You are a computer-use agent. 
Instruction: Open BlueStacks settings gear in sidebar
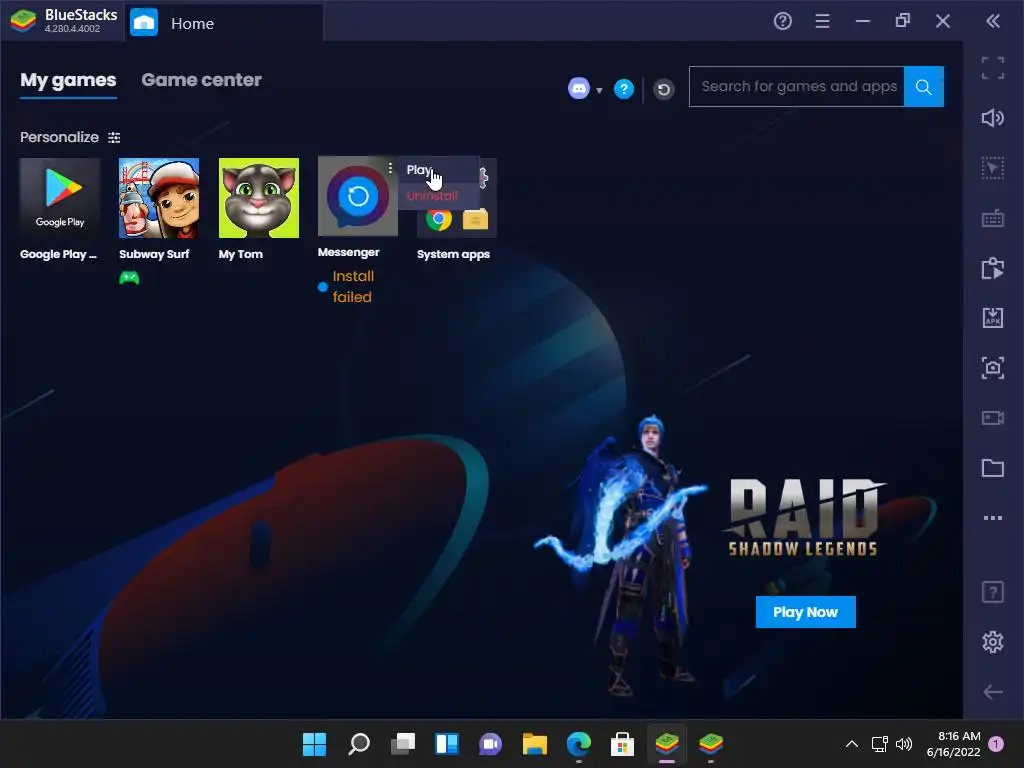coord(993,642)
